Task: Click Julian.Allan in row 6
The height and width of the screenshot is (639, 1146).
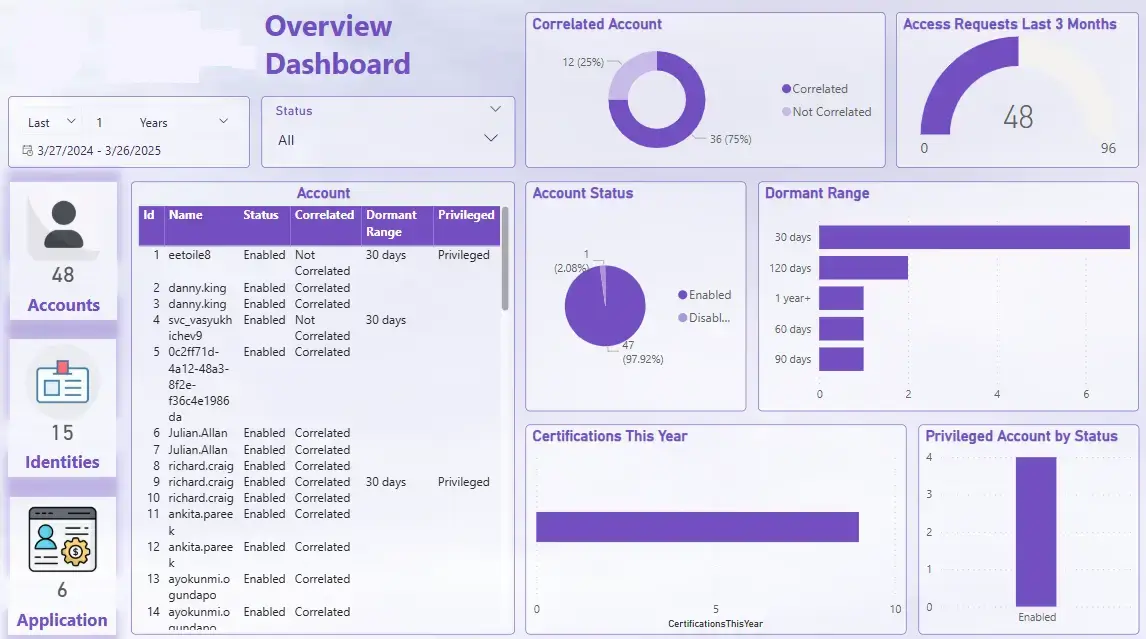Action: [x=198, y=434]
